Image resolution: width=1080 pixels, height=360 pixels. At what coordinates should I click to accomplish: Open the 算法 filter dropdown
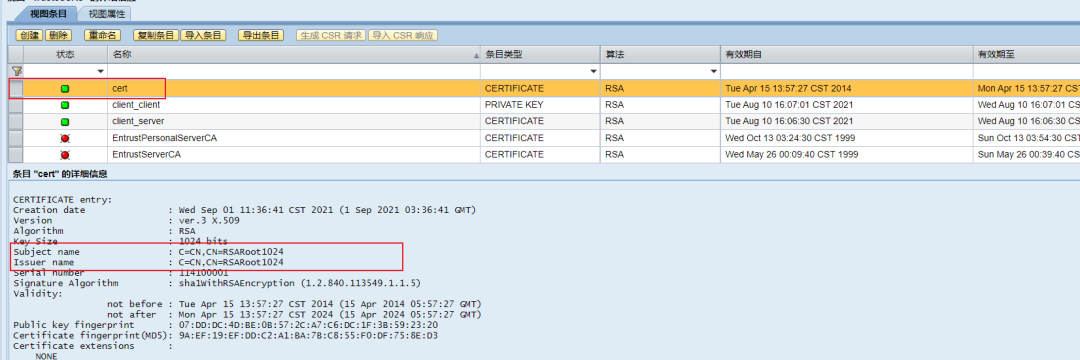coord(714,72)
